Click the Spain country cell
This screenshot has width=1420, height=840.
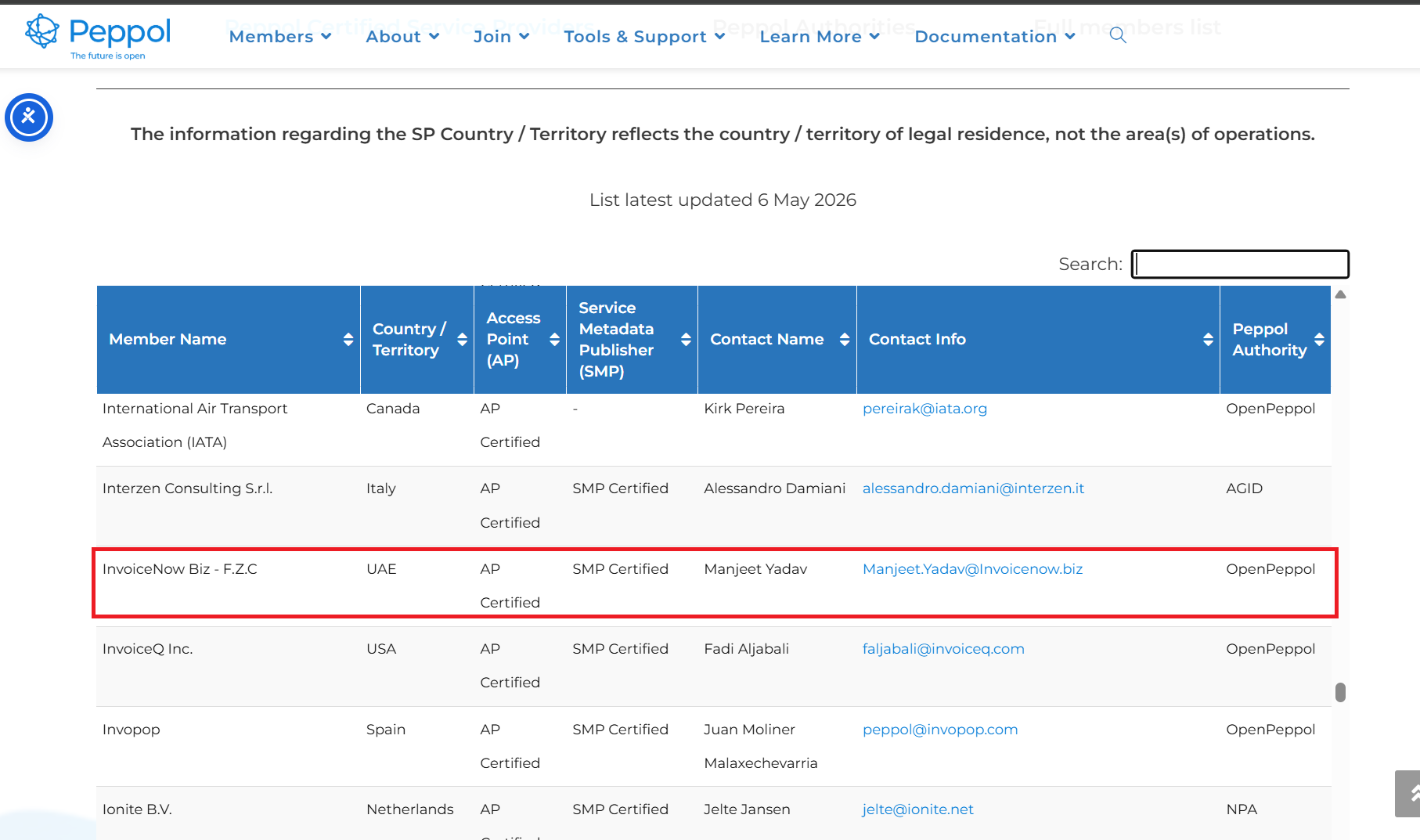coord(386,730)
